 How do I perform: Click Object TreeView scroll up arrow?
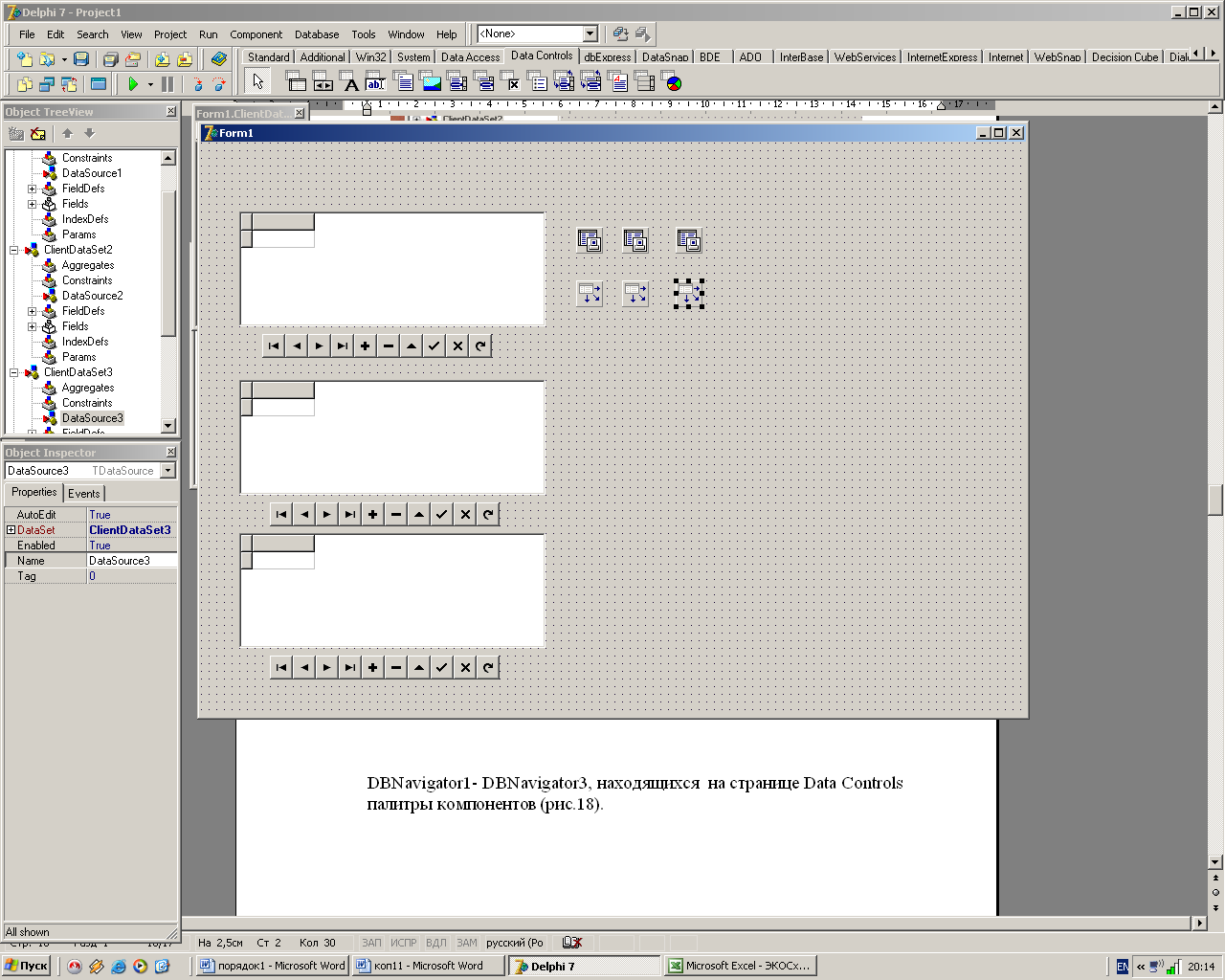pyautogui.click(x=168, y=158)
